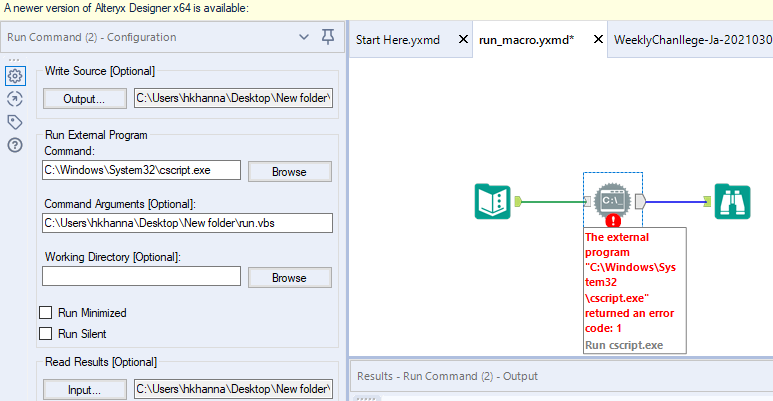This screenshot has height=401, width=773.
Task: Switch to the Start Here.yxmd tab
Action: pyautogui.click(x=397, y=40)
